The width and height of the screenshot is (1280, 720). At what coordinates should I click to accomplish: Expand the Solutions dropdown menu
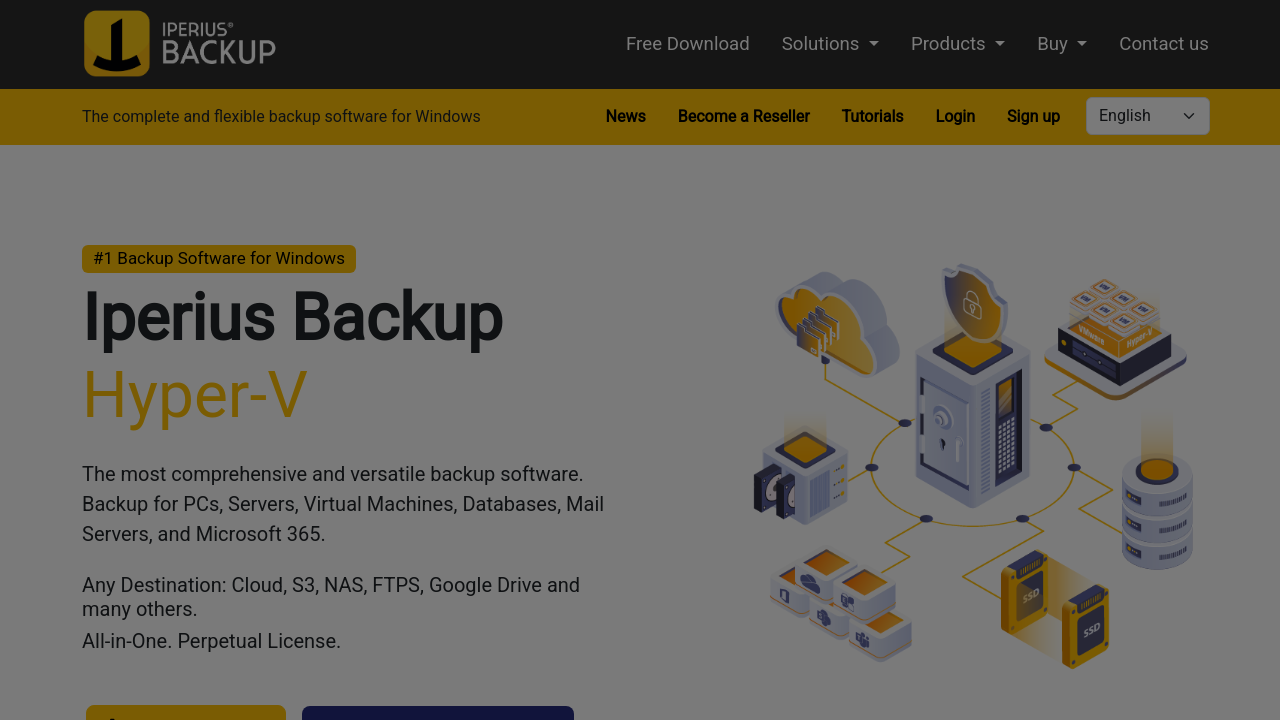coord(830,44)
